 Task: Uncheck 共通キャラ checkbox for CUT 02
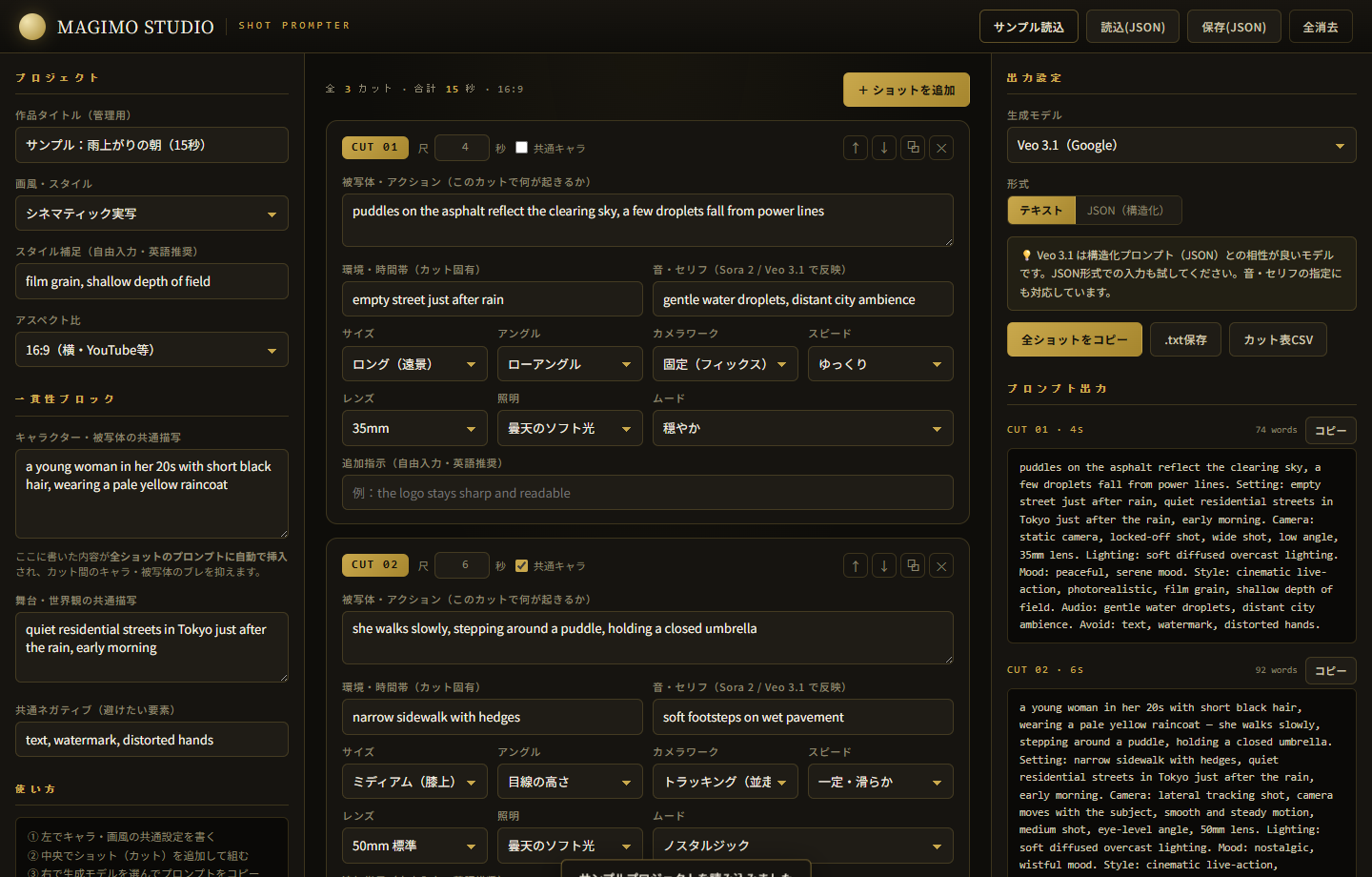click(x=521, y=565)
